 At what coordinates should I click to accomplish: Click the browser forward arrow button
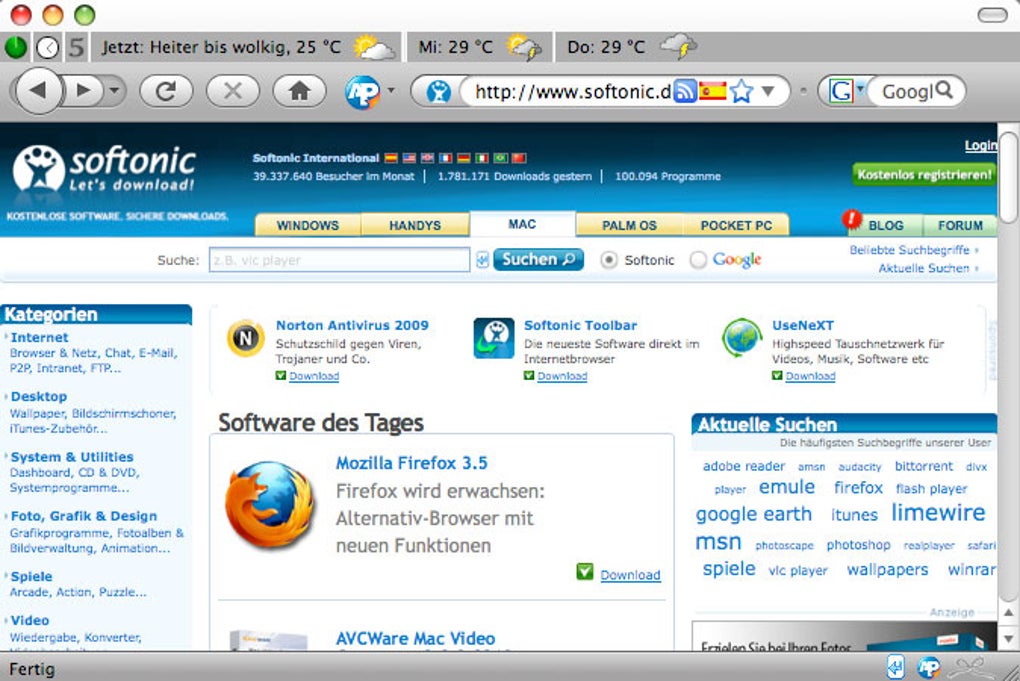coord(83,90)
